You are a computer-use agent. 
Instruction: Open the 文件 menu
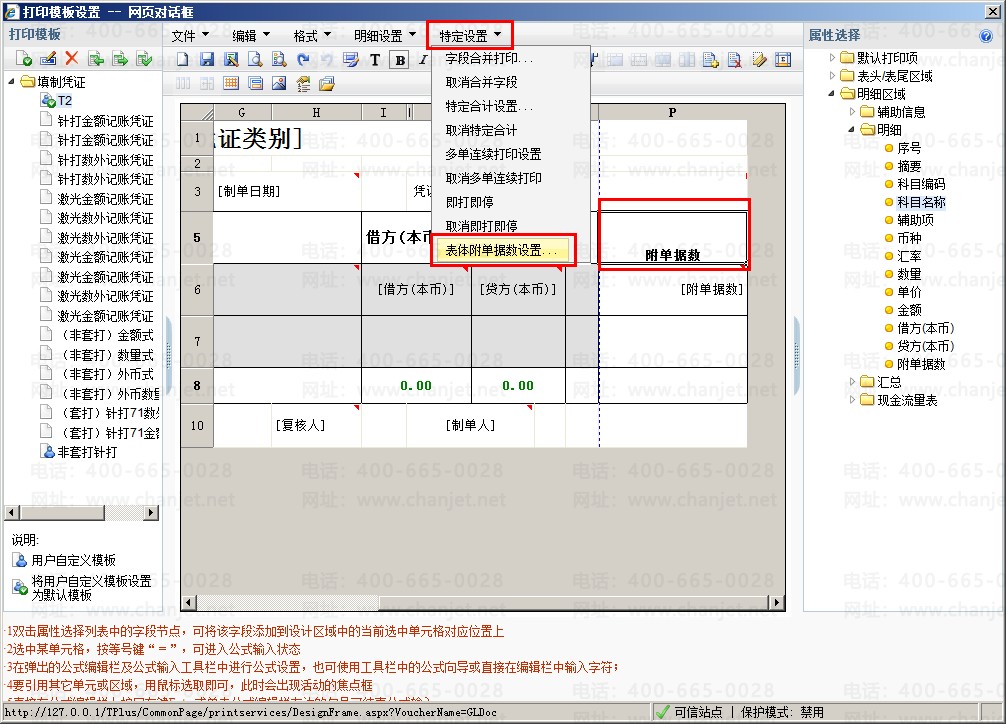pos(192,36)
